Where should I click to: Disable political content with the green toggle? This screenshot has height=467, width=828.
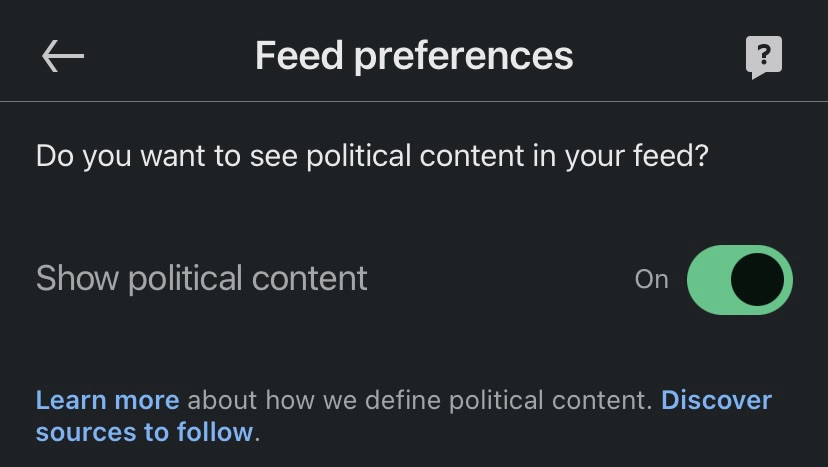coord(739,279)
